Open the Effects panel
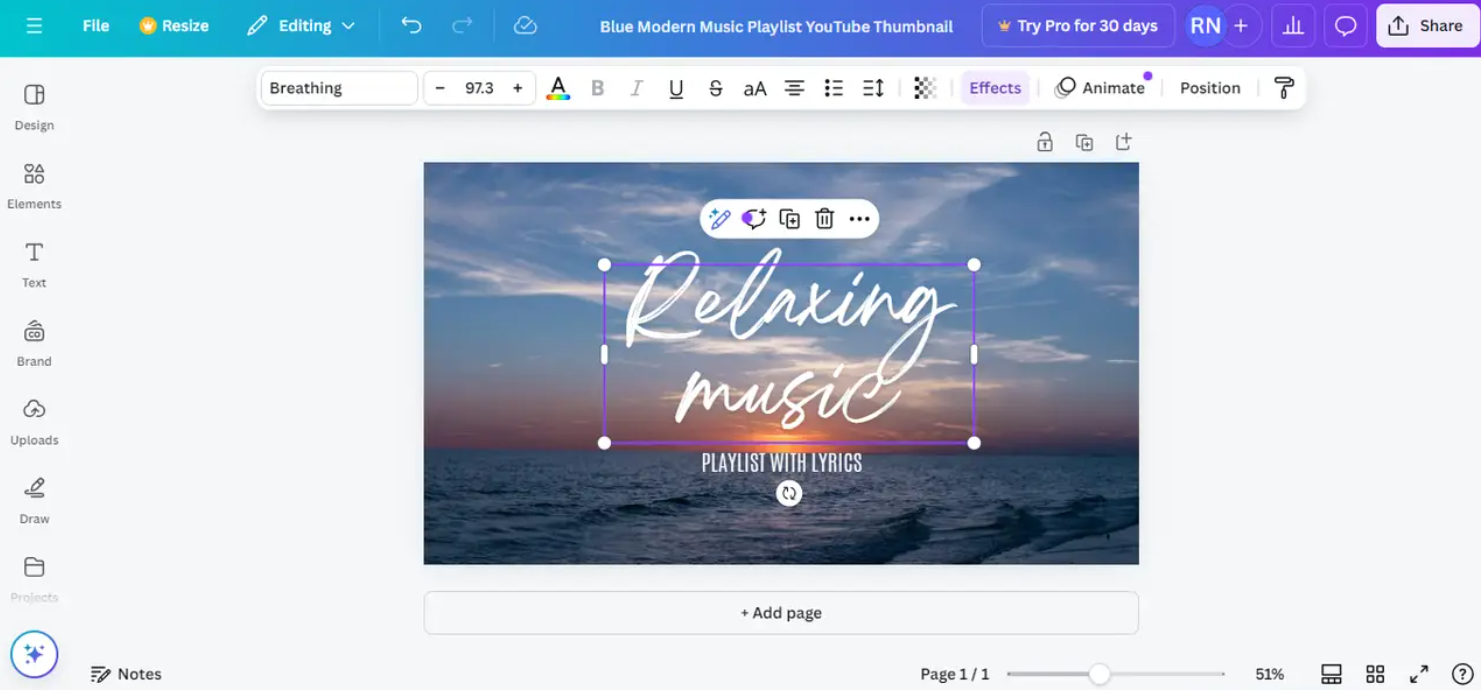The width and height of the screenshot is (1481, 690). (995, 88)
